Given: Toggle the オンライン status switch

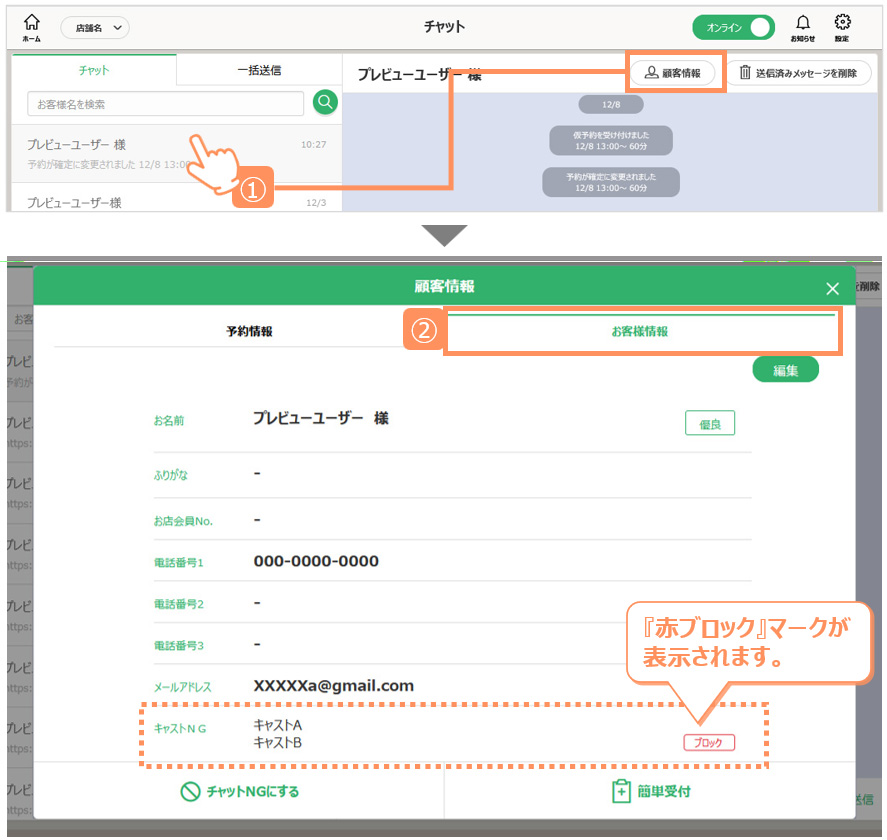Looking at the screenshot, I should [733, 27].
